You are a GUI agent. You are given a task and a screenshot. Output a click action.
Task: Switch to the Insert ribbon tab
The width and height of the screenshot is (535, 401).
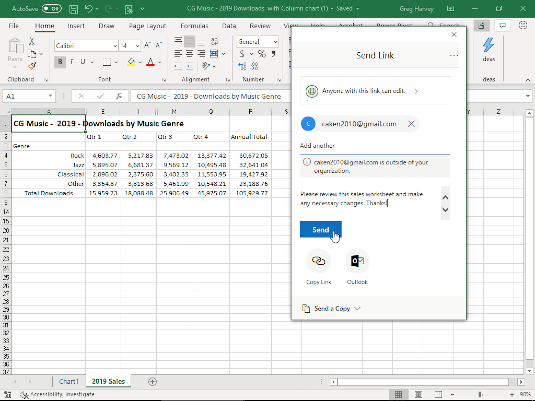click(x=76, y=26)
